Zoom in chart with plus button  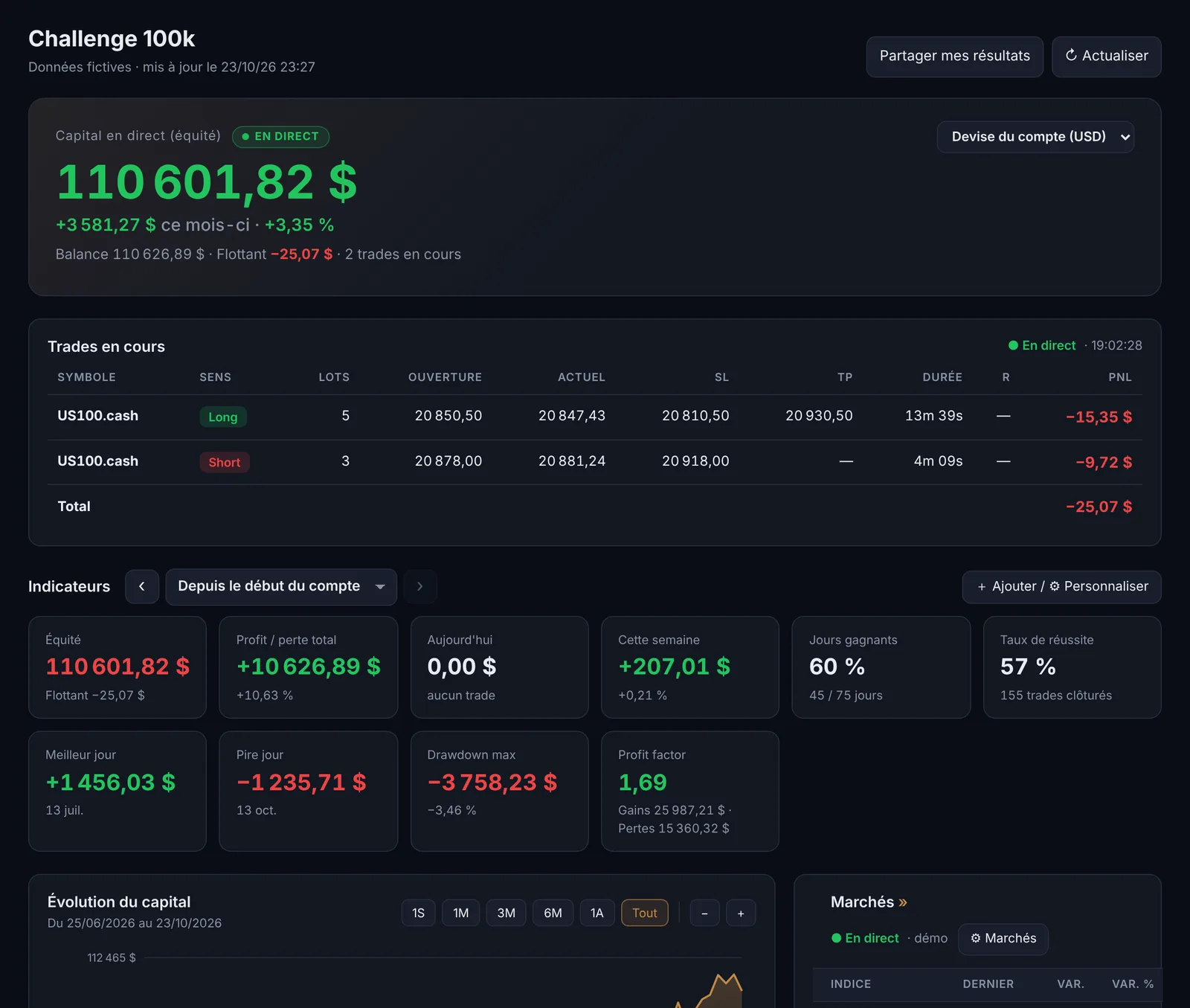pos(741,913)
